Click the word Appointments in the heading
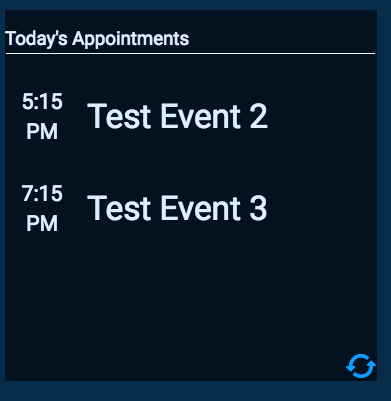Viewport: 391px width, 401px height. click(131, 39)
